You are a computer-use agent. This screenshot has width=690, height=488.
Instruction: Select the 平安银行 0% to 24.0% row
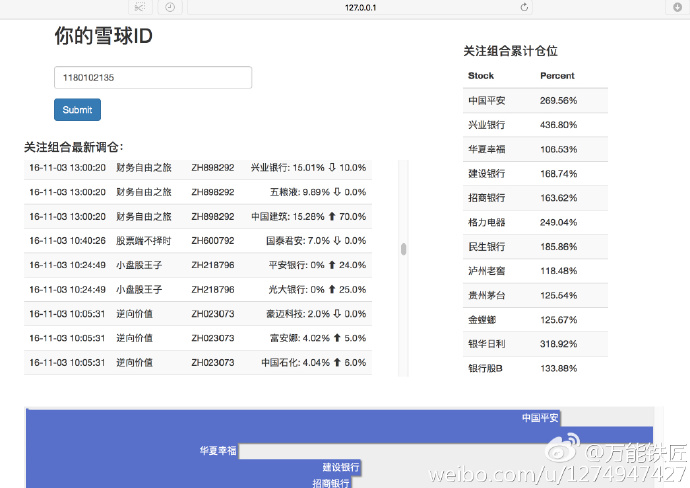pyautogui.click(x=198, y=265)
